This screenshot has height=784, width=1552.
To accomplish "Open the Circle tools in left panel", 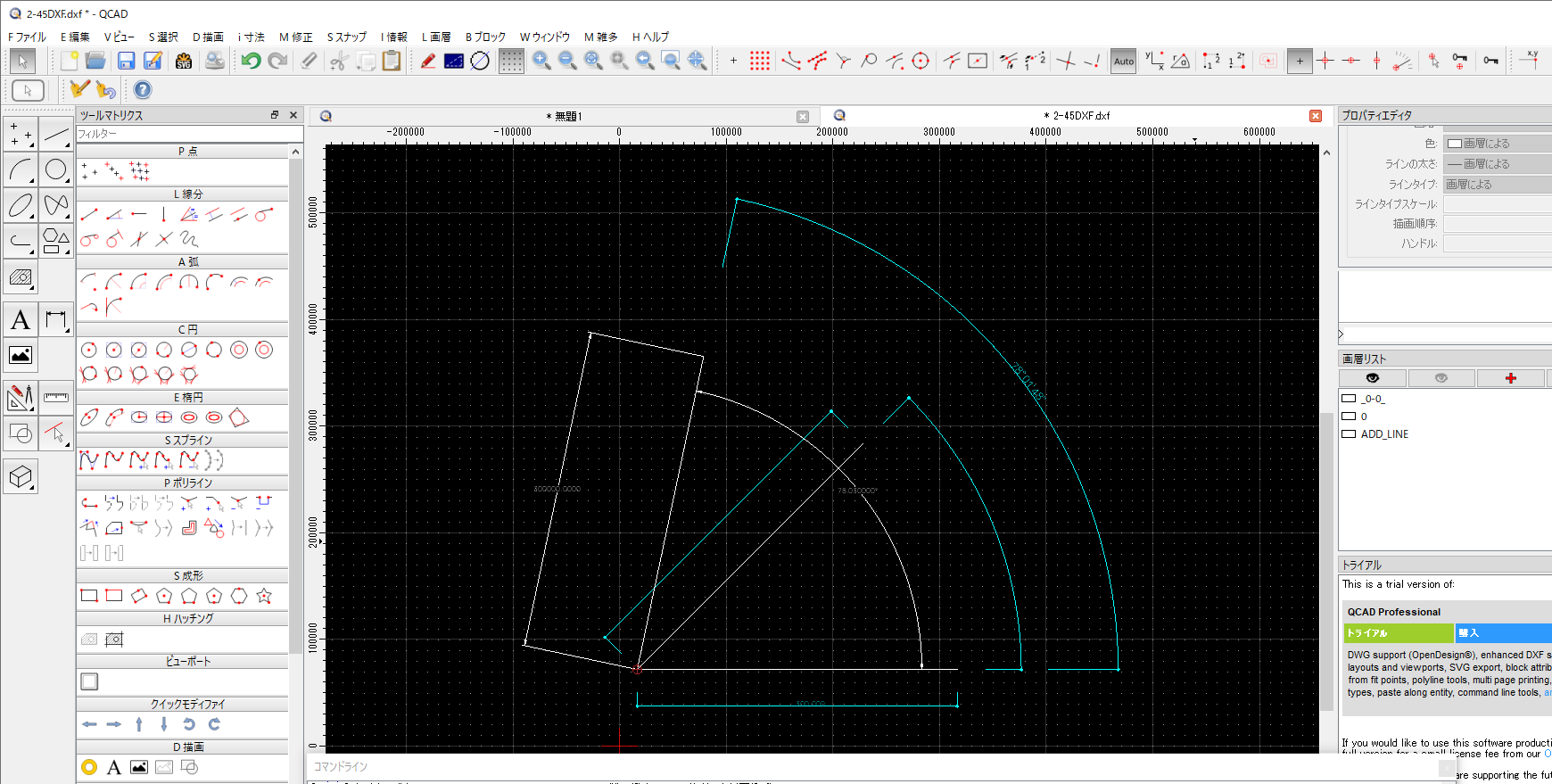I will coord(56,169).
